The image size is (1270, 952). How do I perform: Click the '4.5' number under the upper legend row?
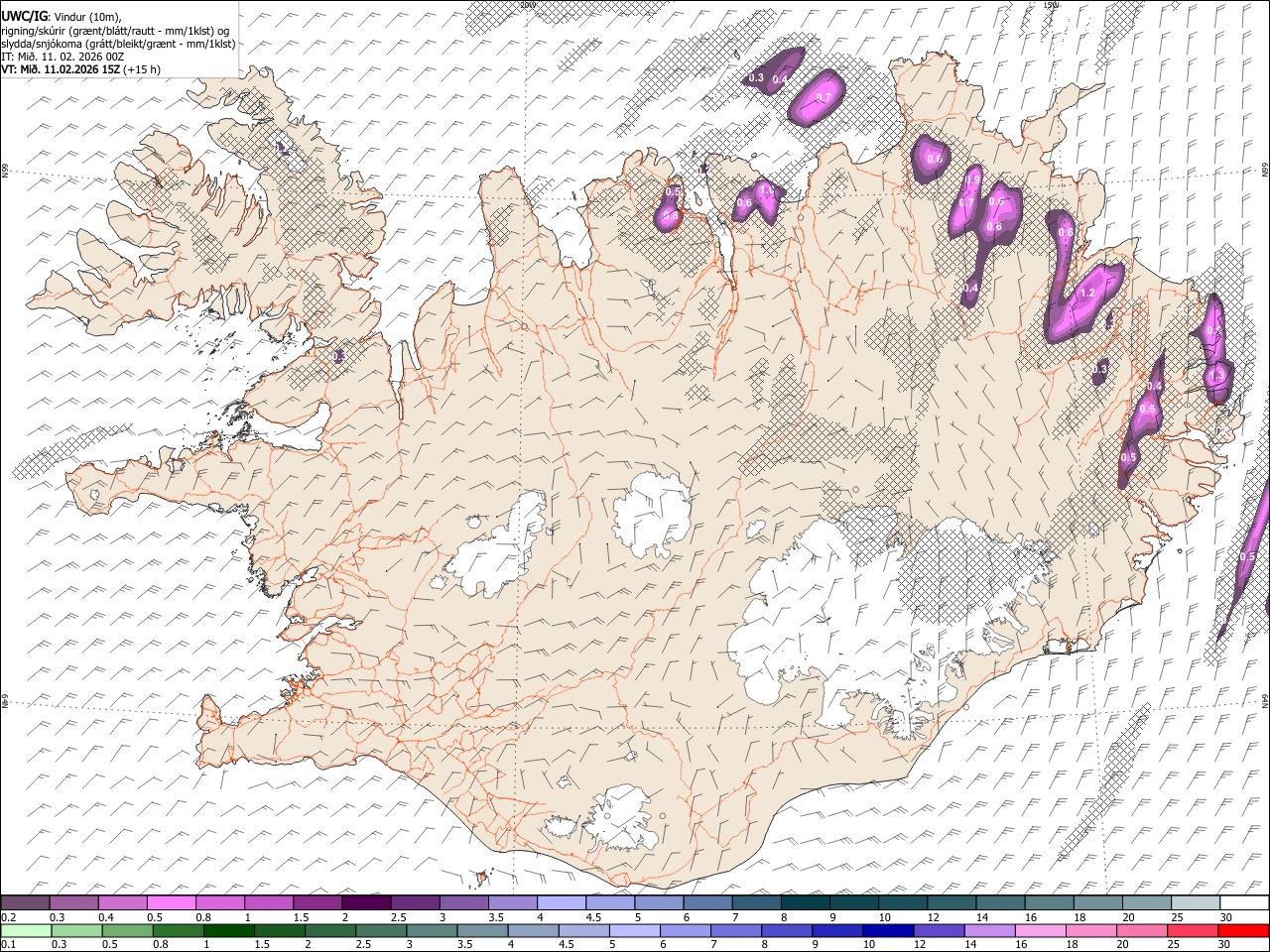click(x=593, y=917)
